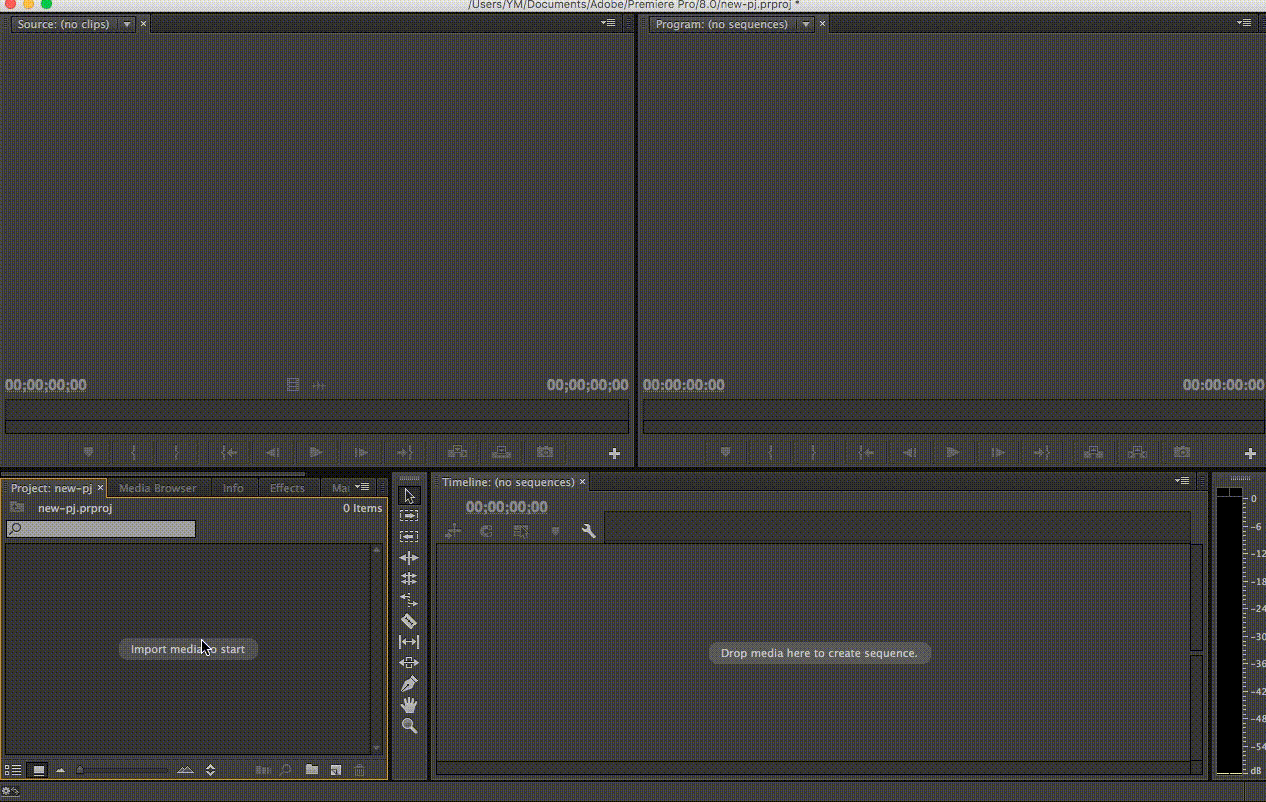Click Mark Out in Program monitor
The width and height of the screenshot is (1266, 802).
[x=813, y=453]
